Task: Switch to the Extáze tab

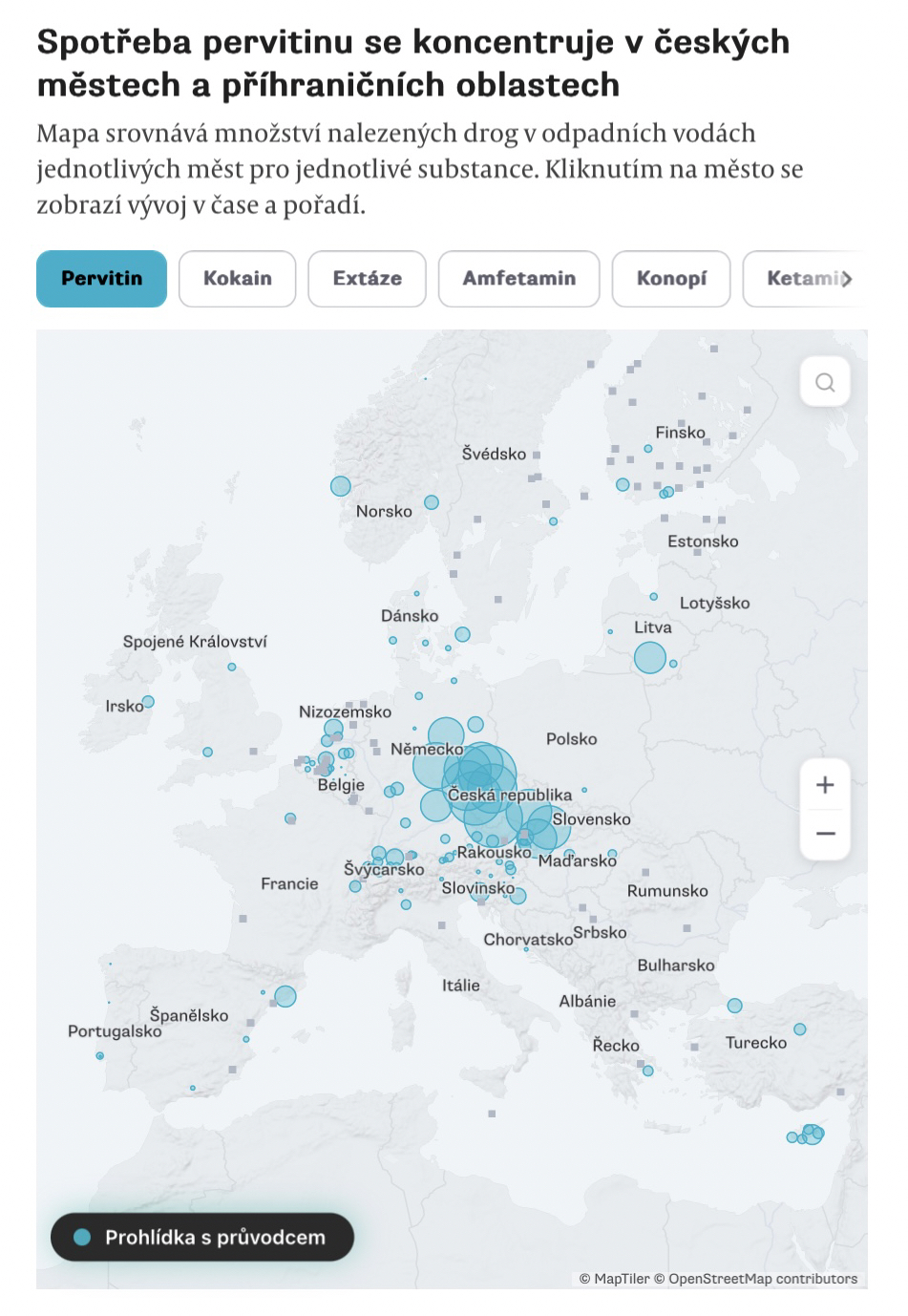Action: (367, 279)
